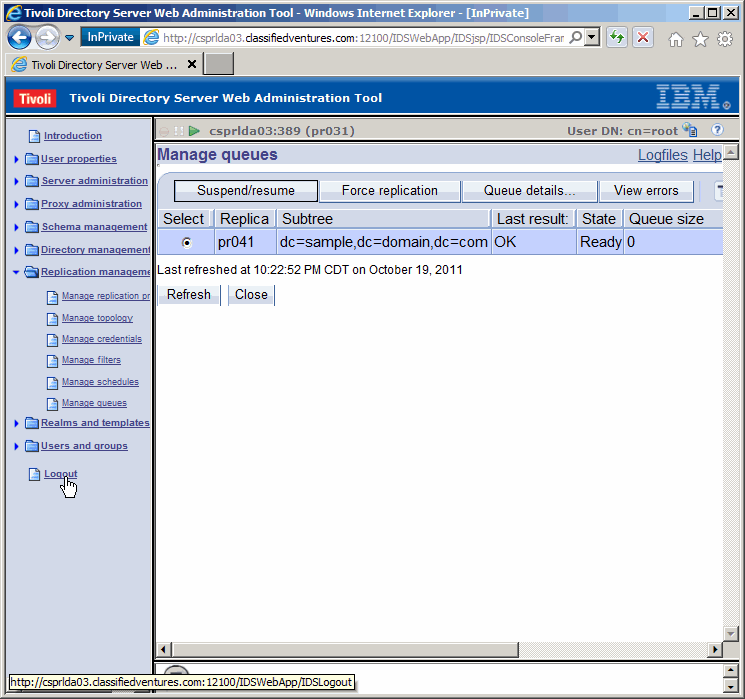Open Manage topology in the sidebar

click(x=97, y=318)
